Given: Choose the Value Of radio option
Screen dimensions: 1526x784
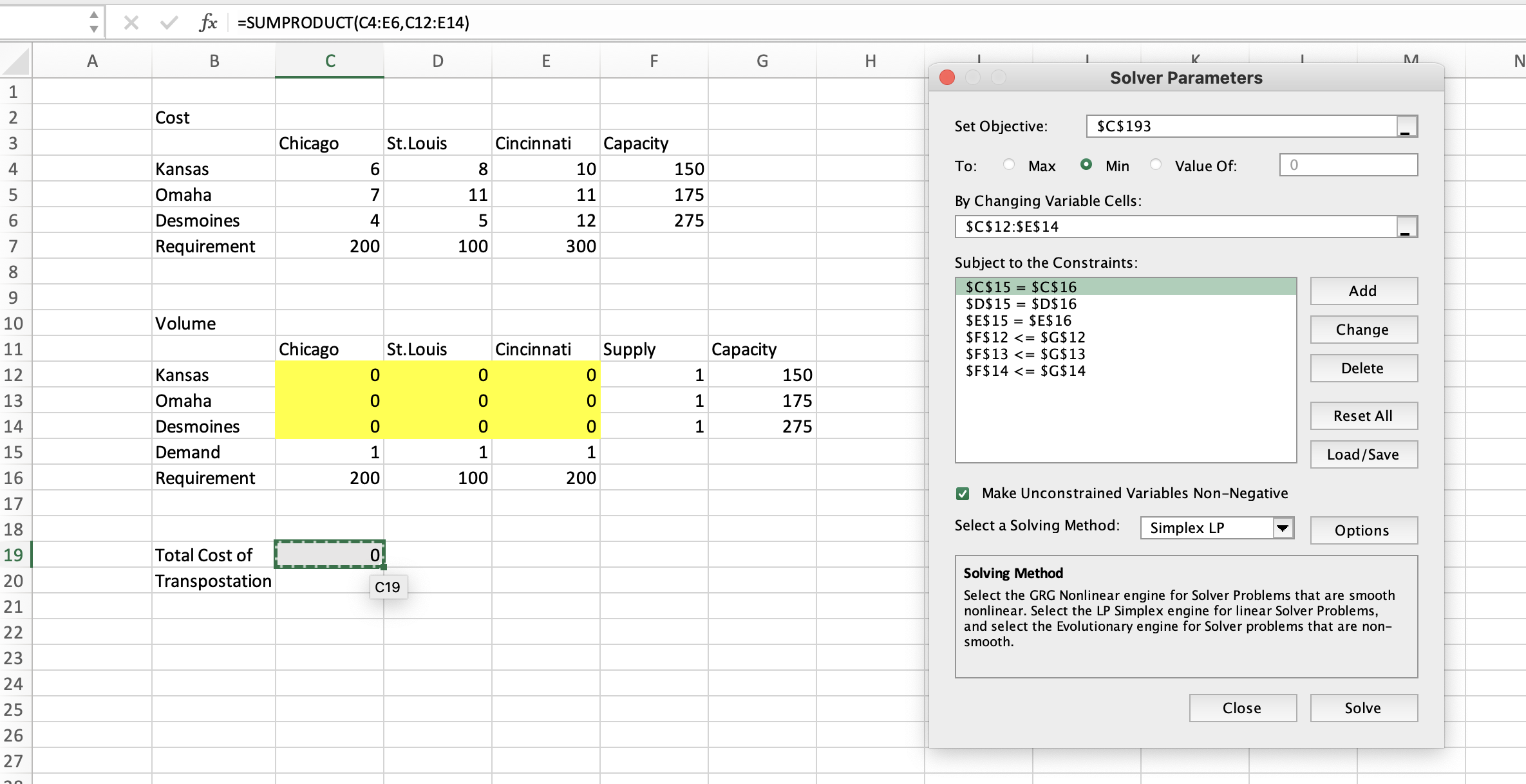Looking at the screenshot, I should click(1156, 165).
